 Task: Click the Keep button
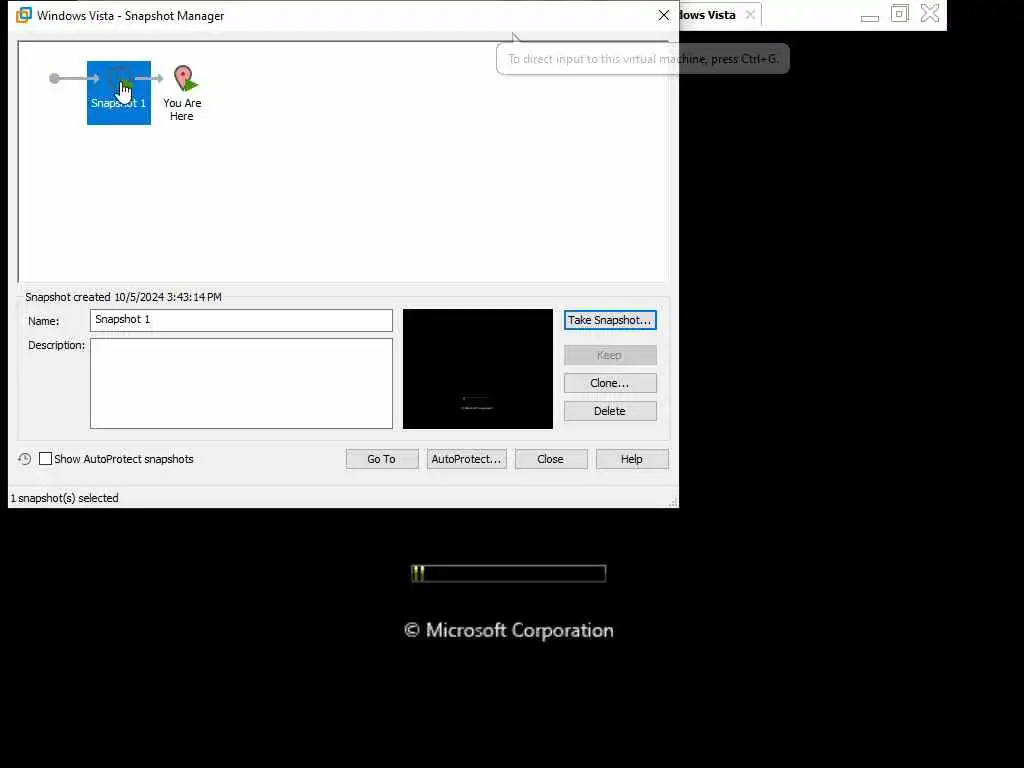point(610,355)
